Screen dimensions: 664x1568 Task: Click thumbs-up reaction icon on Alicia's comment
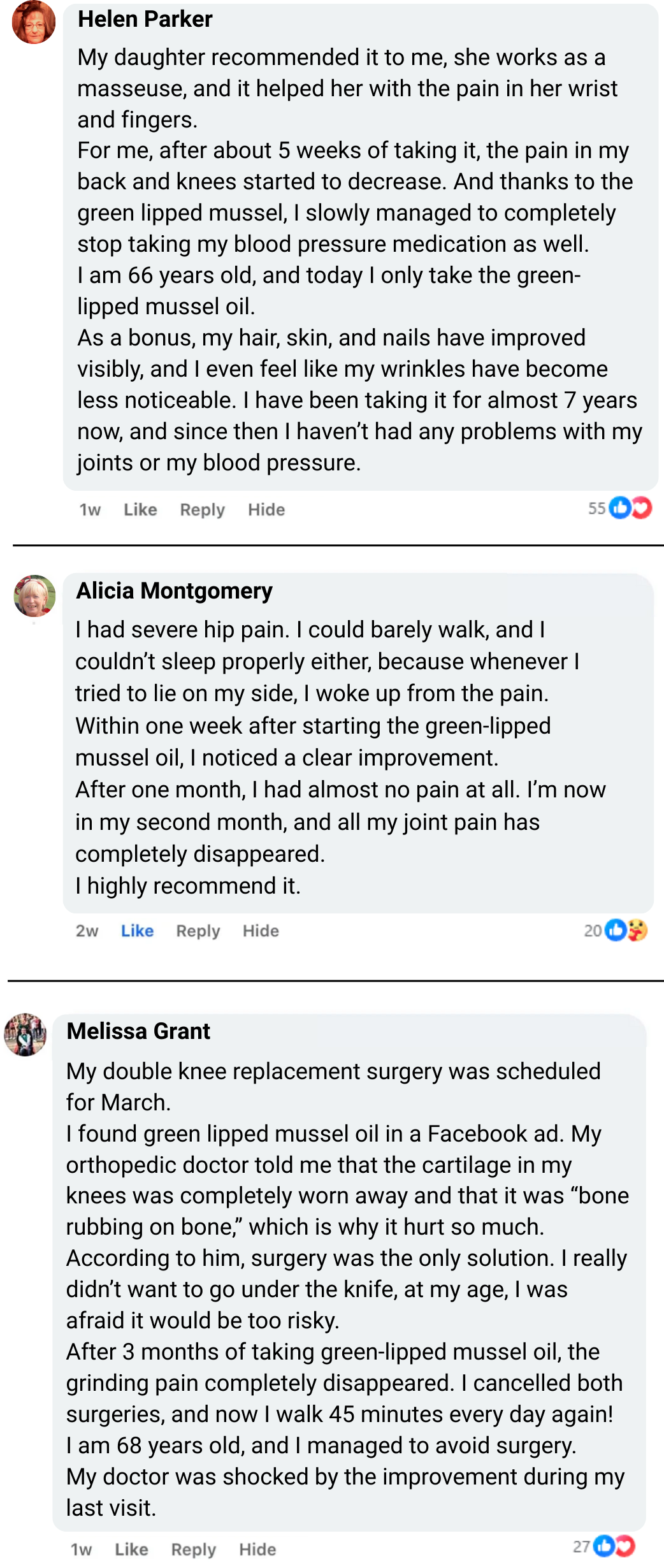pyautogui.click(x=615, y=930)
